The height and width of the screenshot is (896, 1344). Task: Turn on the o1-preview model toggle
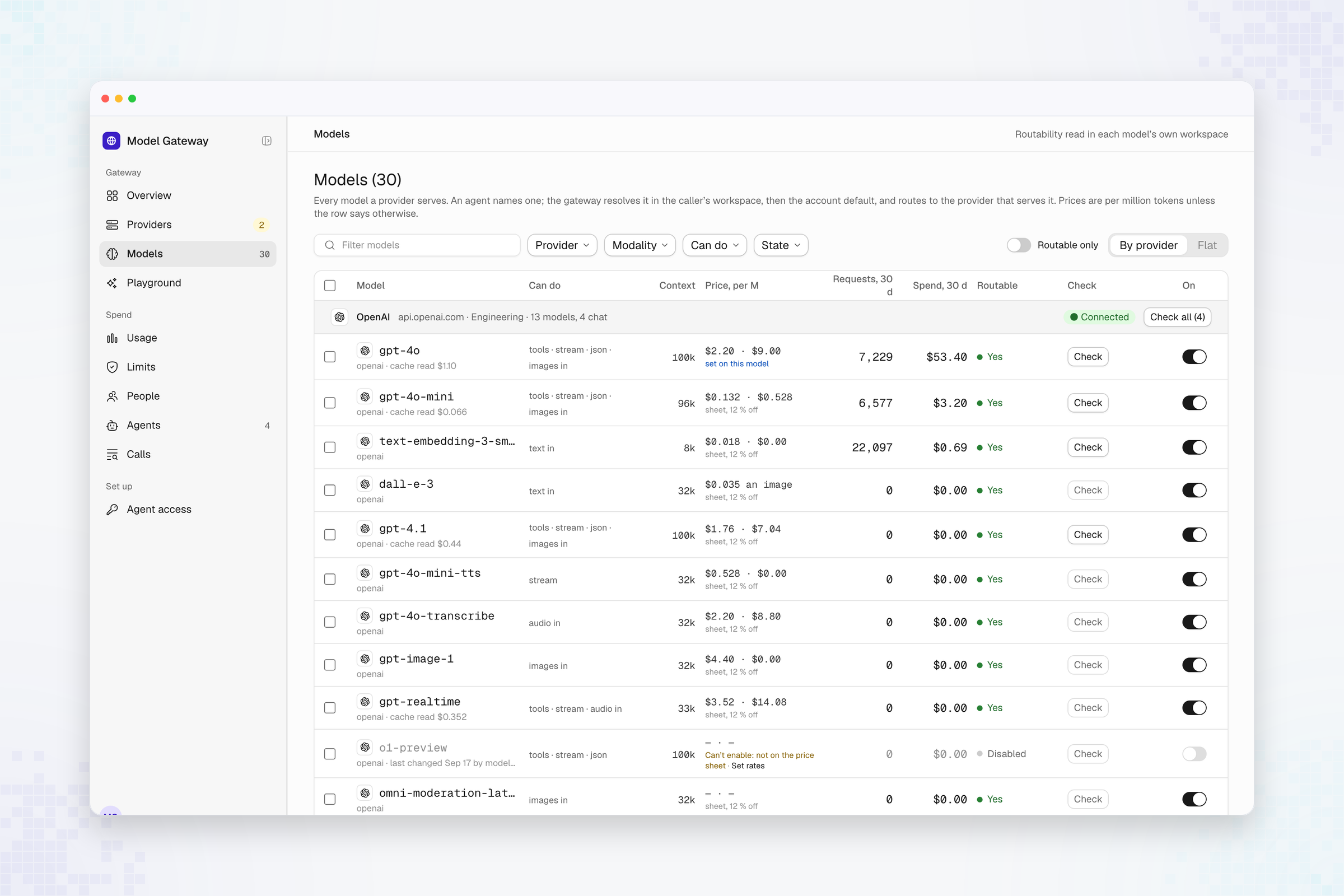pos(1194,754)
